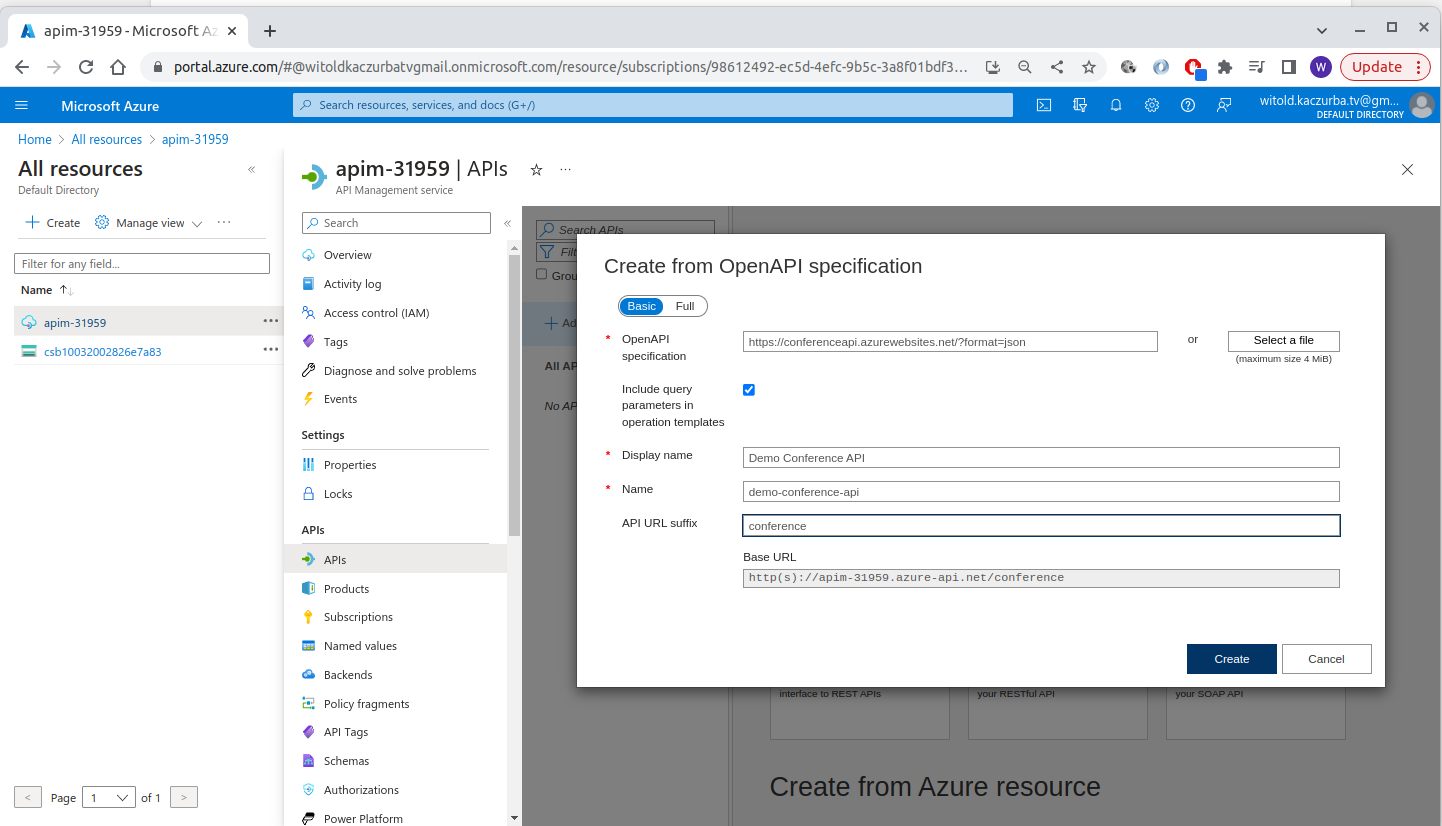Toggle the Group by tag checkbox
Image resolution: width=1442 pixels, height=826 pixels.
(541, 275)
